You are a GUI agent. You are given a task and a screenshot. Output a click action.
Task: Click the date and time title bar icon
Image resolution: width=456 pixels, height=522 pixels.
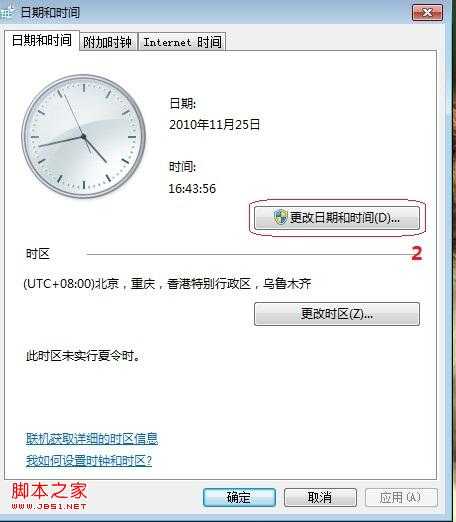7,12
